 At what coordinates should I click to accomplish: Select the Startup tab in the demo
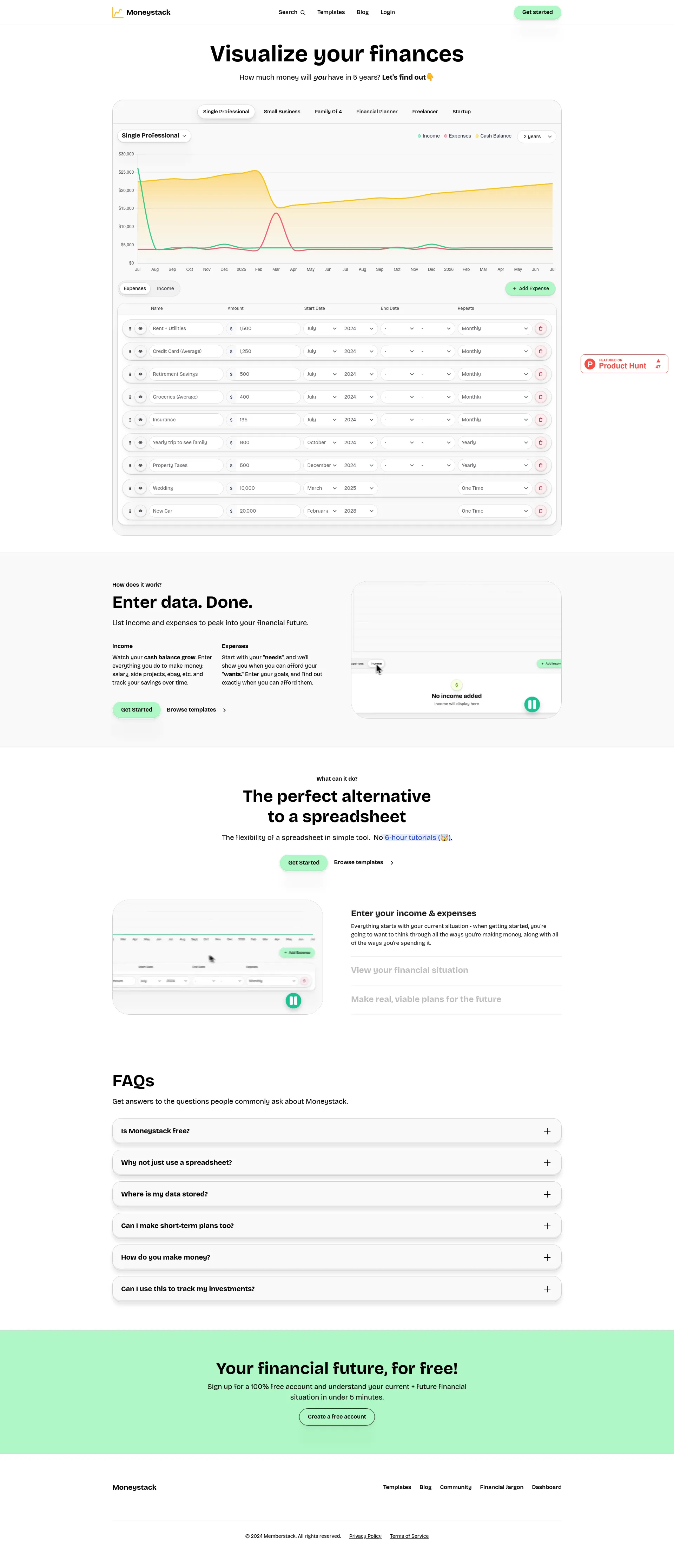[x=459, y=111]
